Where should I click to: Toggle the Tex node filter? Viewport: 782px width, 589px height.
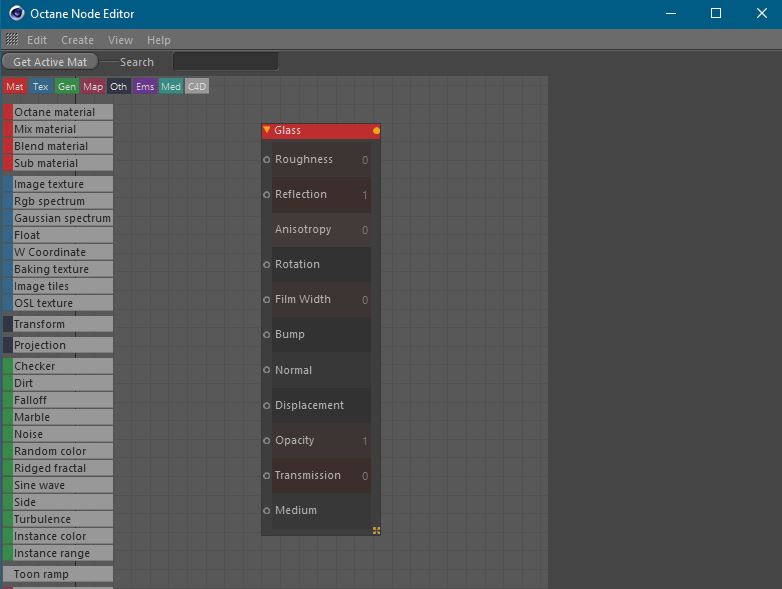[x=40, y=87]
